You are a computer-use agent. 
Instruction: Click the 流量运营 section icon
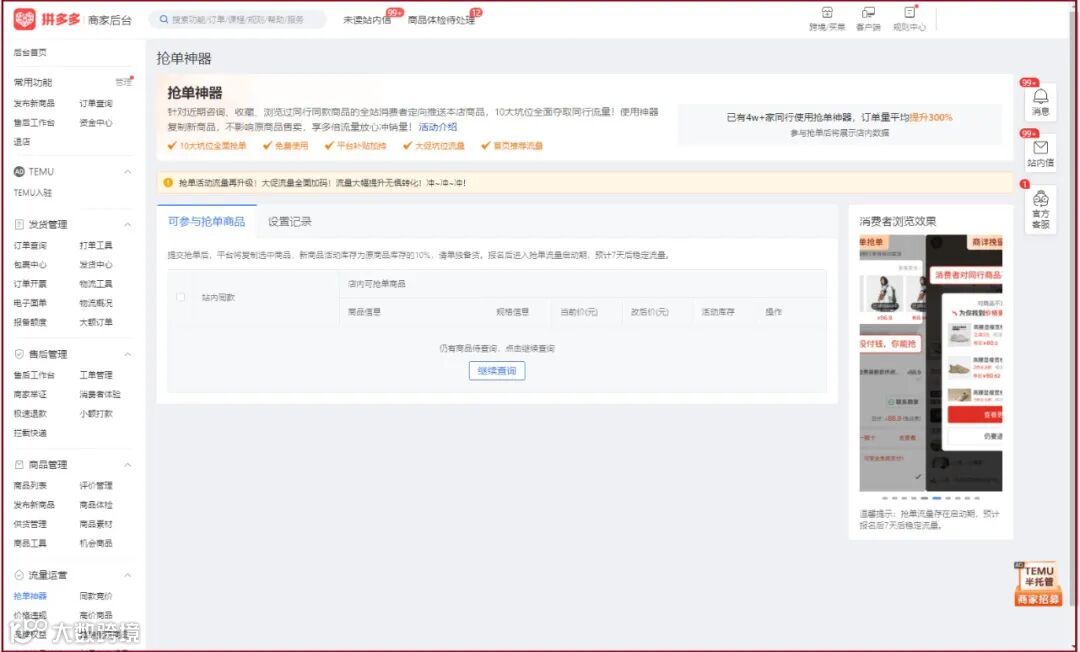[19, 575]
